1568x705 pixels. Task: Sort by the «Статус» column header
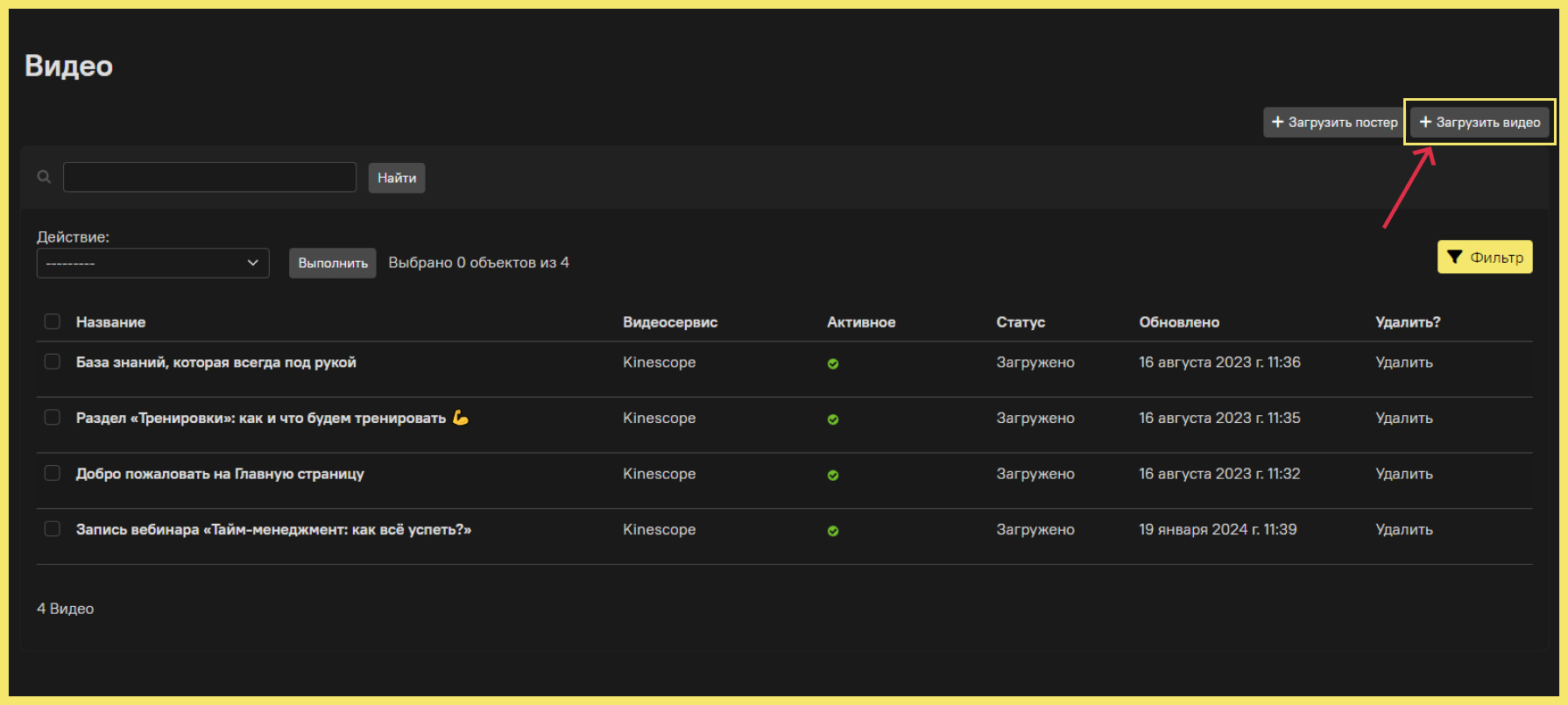(1021, 322)
